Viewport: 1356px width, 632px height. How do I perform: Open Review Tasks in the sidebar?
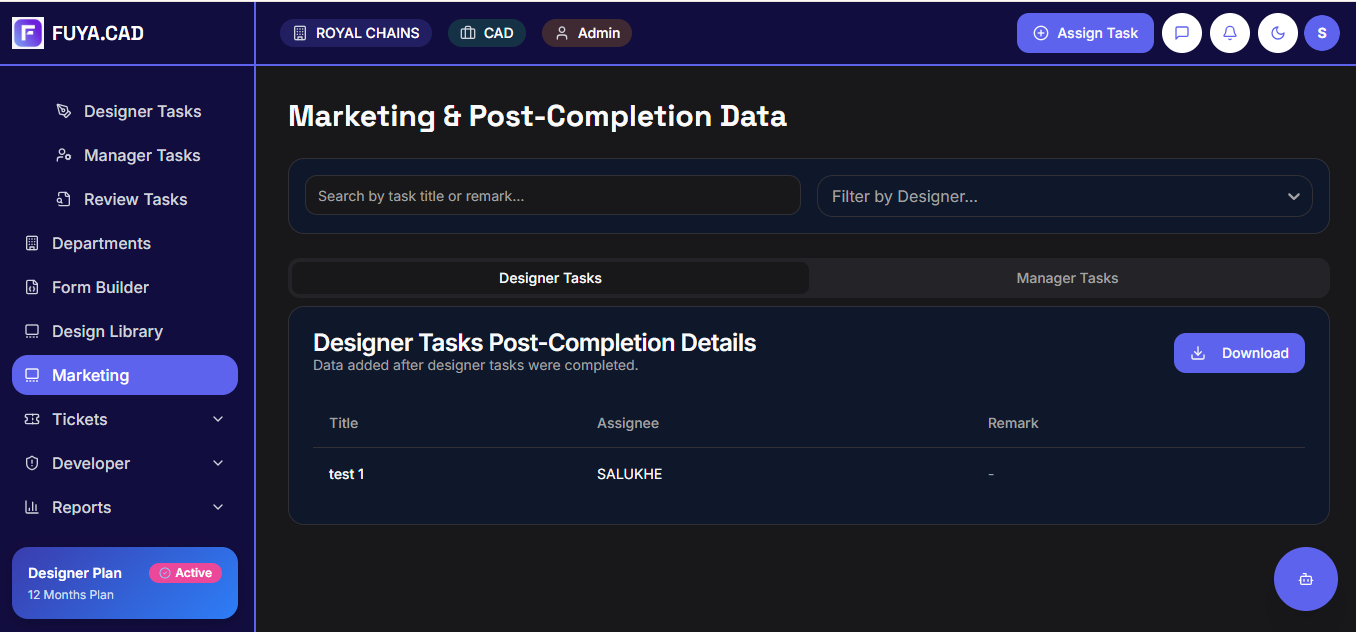click(x=135, y=199)
